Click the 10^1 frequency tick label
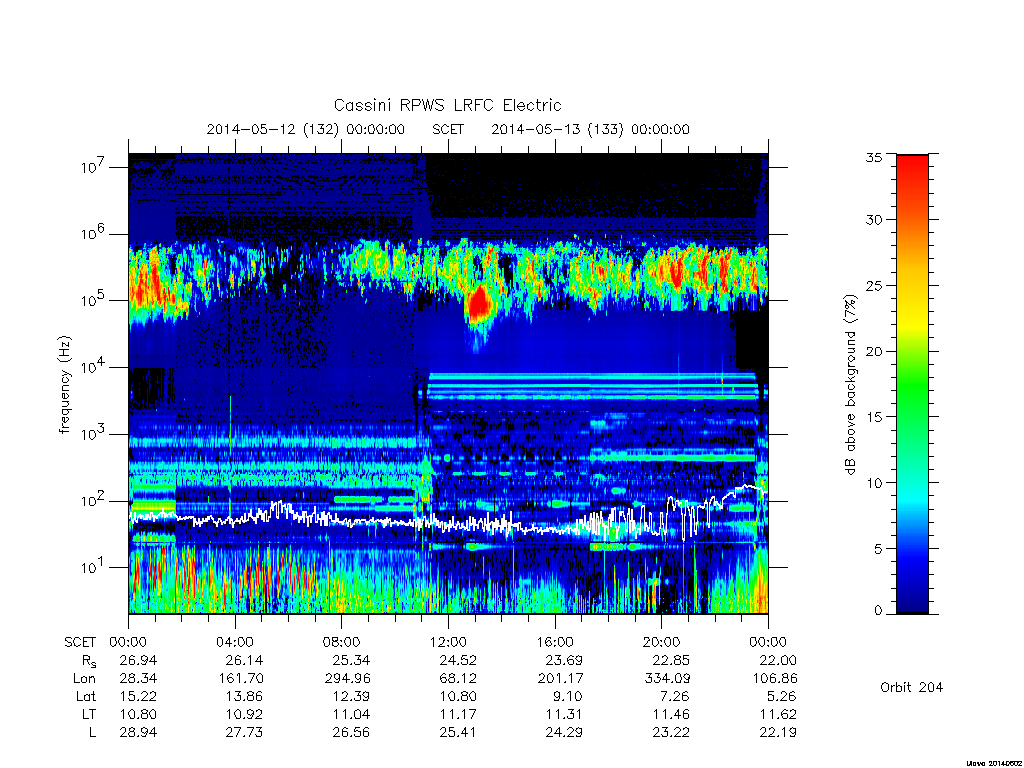1024x768 pixels. [x=93, y=567]
